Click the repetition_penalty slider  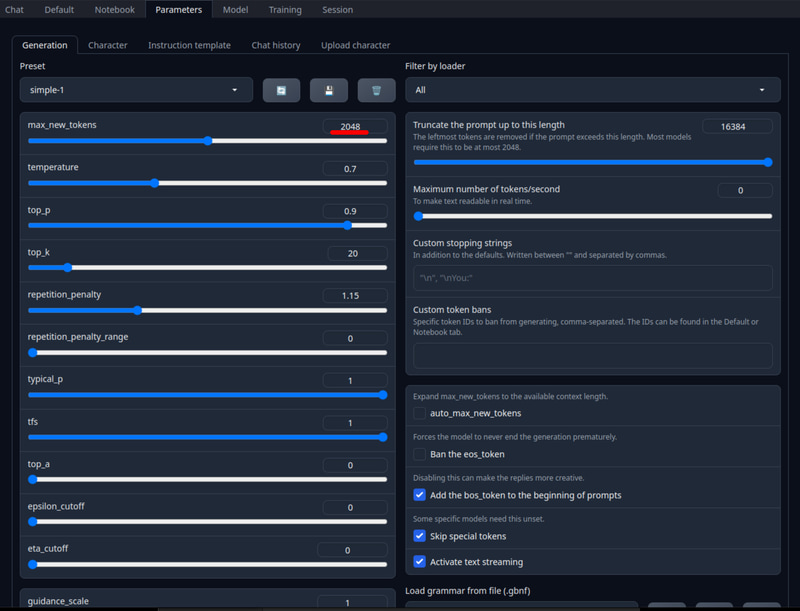208,310
